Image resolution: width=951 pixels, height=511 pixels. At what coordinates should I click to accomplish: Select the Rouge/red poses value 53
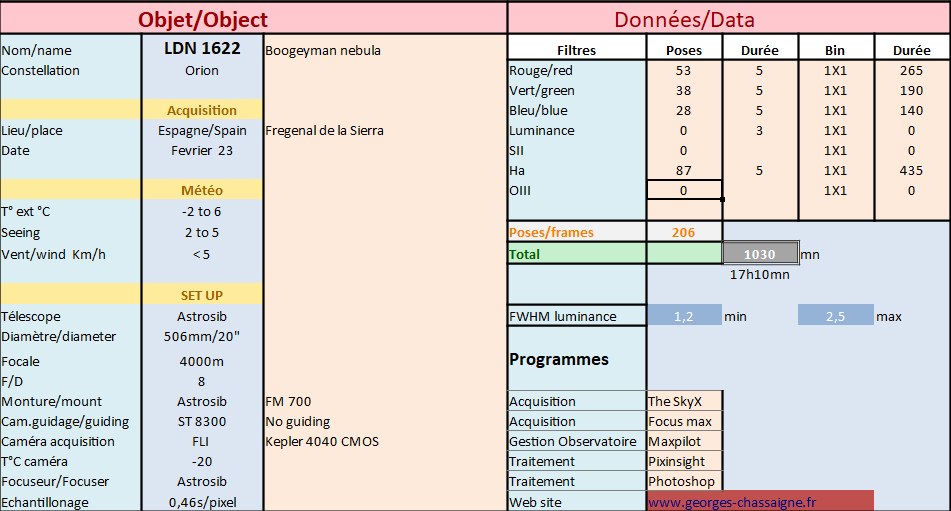(x=684, y=70)
